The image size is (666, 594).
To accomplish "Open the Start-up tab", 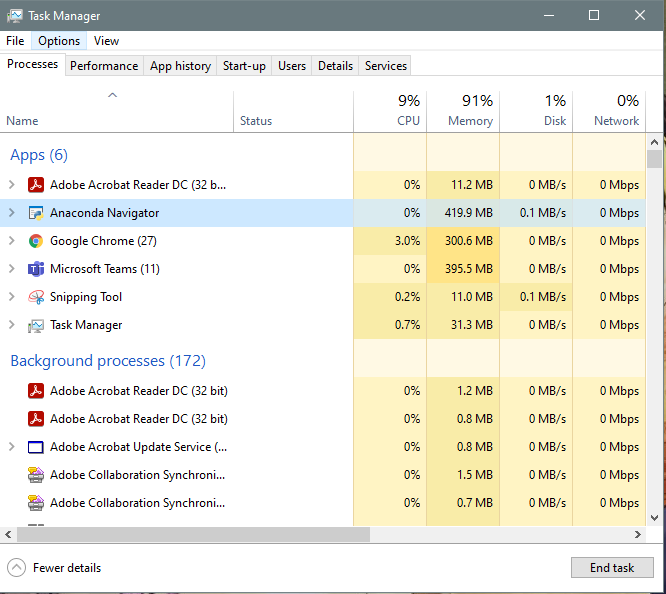I will [244, 66].
